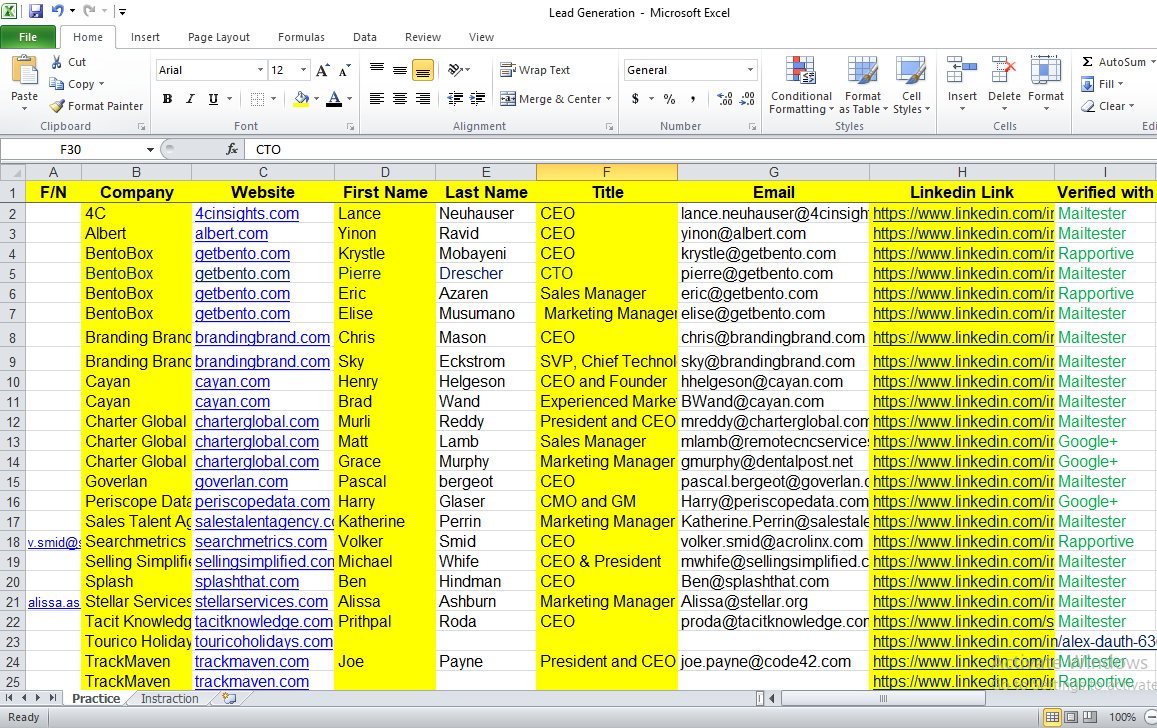Expand the Merge & Center dropdown arrow
The height and width of the screenshot is (728, 1157).
609,99
